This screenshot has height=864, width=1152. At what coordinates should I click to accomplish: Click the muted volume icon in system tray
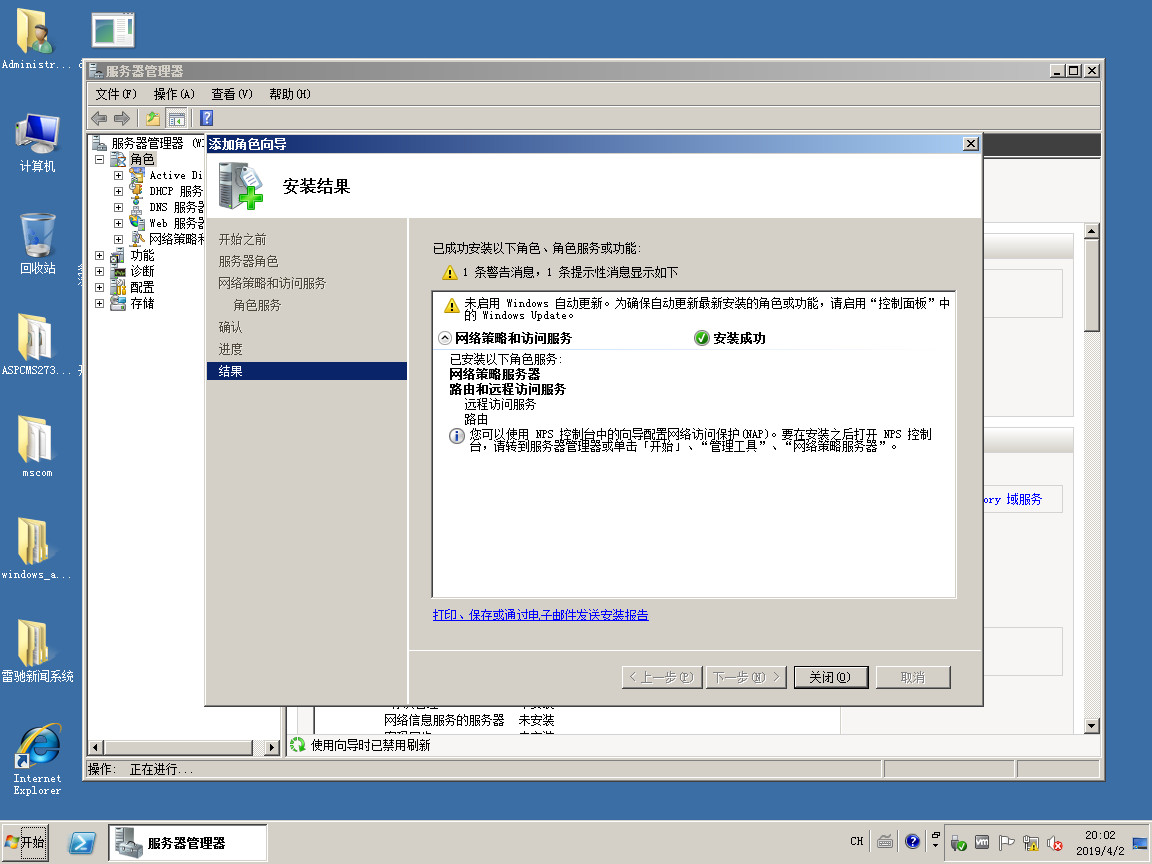[1054, 843]
